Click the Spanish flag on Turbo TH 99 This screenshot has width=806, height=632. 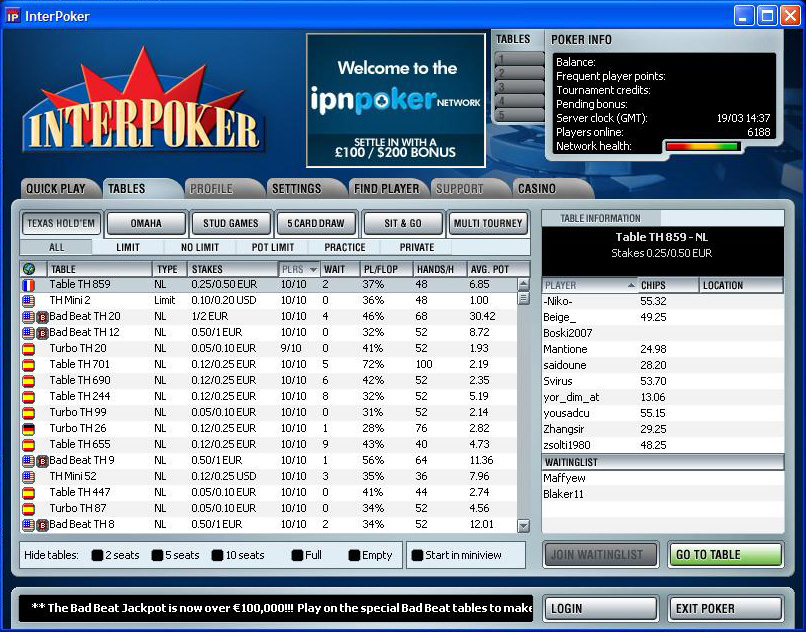[x=28, y=412]
